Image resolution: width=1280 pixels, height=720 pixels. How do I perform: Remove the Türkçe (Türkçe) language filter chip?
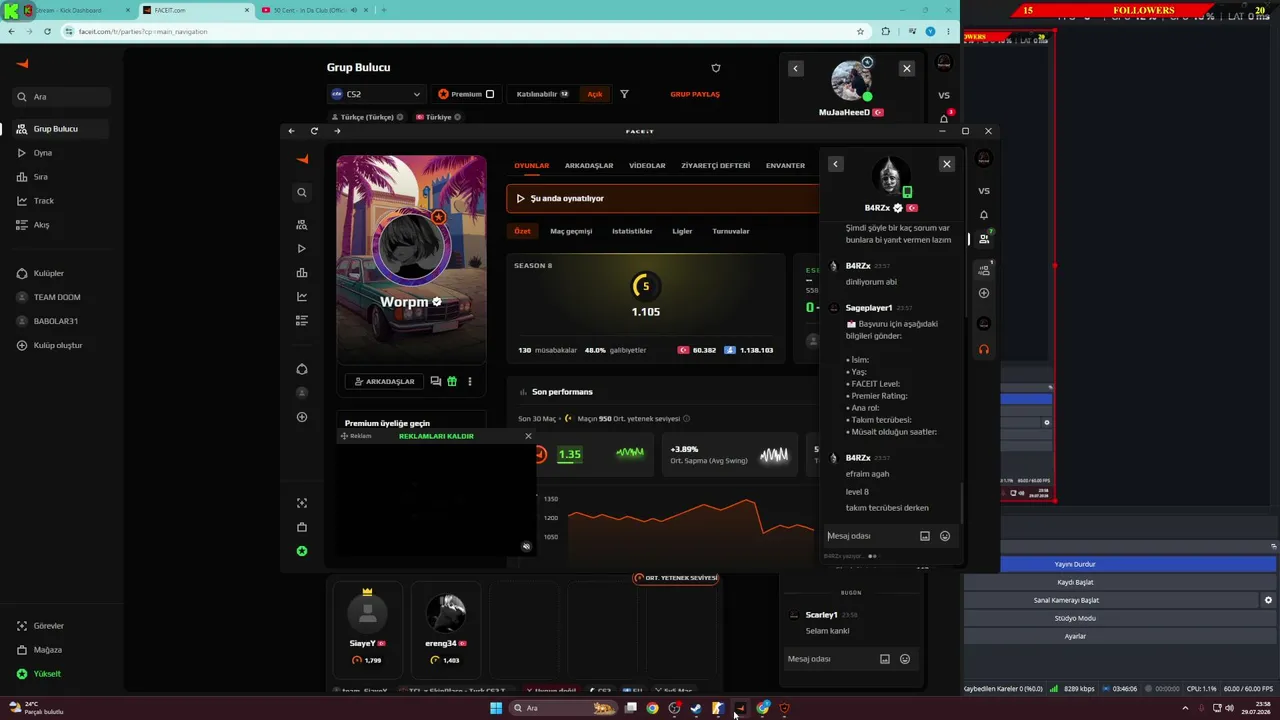click(400, 117)
